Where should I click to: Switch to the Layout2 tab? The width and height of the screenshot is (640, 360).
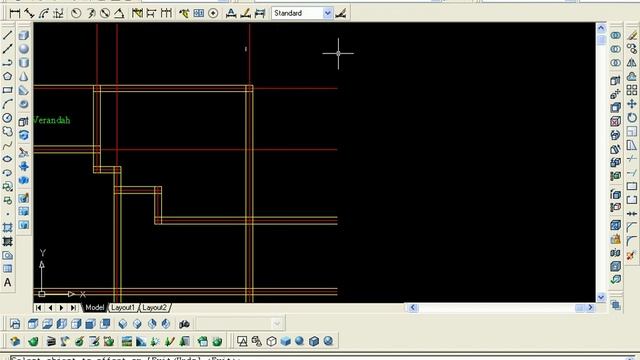pyautogui.click(x=154, y=308)
